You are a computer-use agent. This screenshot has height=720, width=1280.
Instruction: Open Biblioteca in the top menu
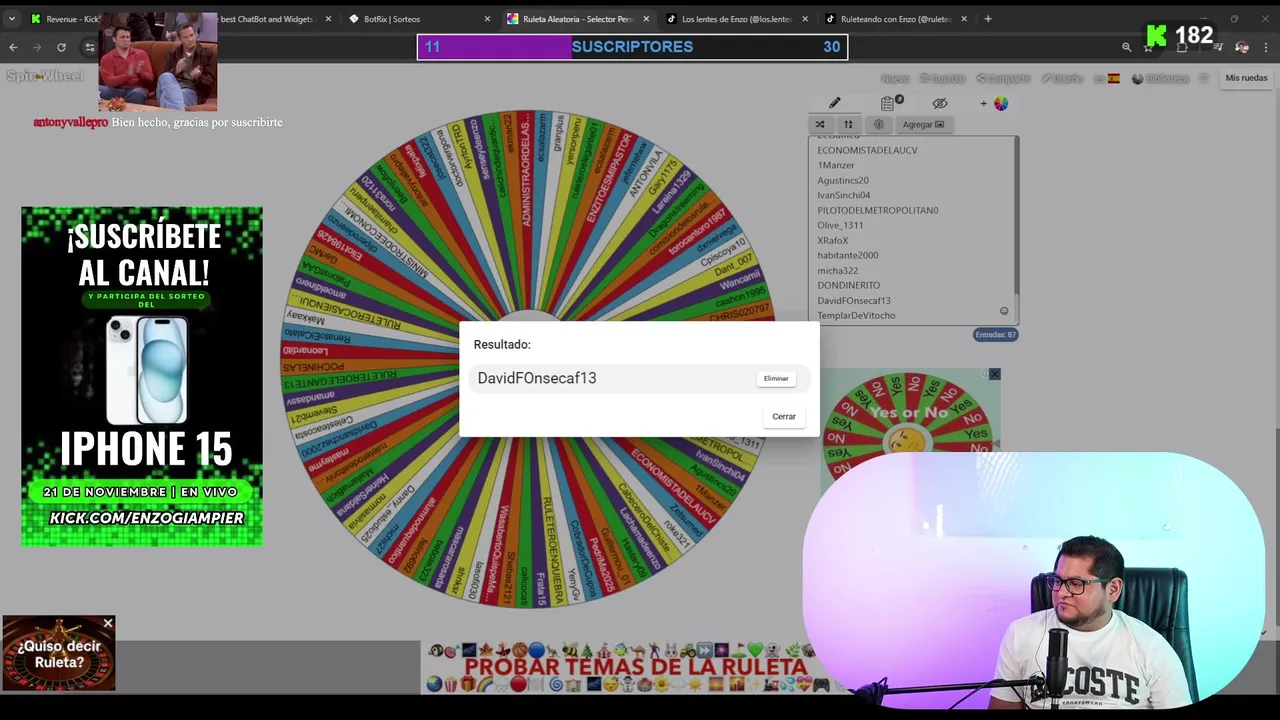tap(1160, 78)
